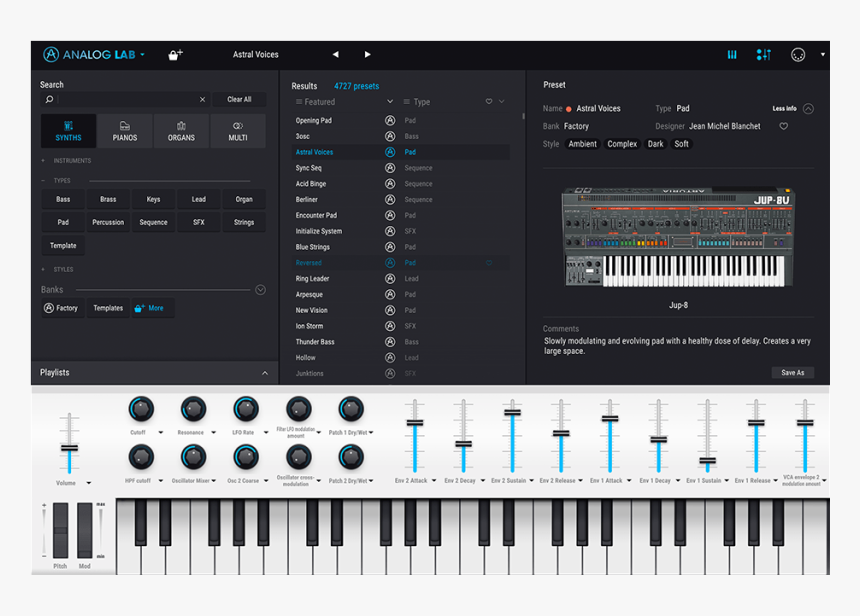Viewport: 860px width, 616px height.
Task: Collapse the Types section
Action: tap(56, 180)
